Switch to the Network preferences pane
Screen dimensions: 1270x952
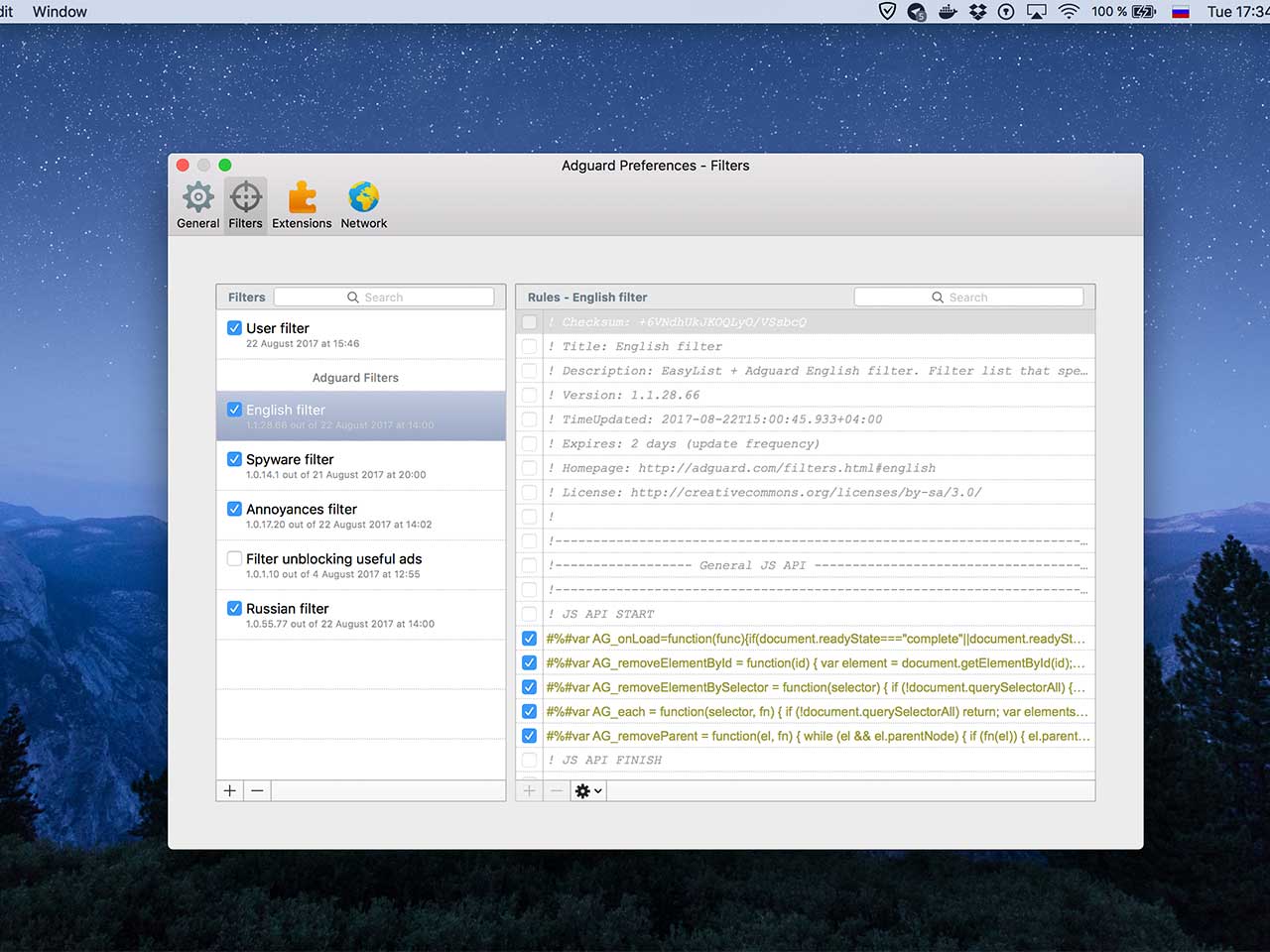(364, 204)
